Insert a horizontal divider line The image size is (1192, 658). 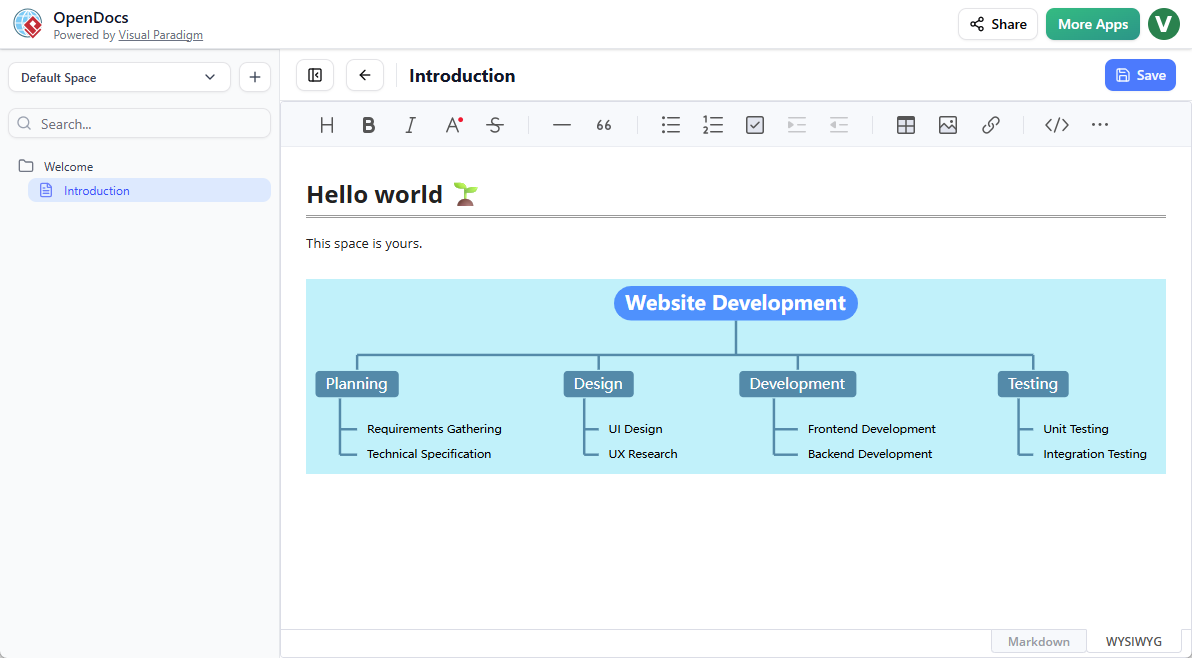[x=561, y=124]
